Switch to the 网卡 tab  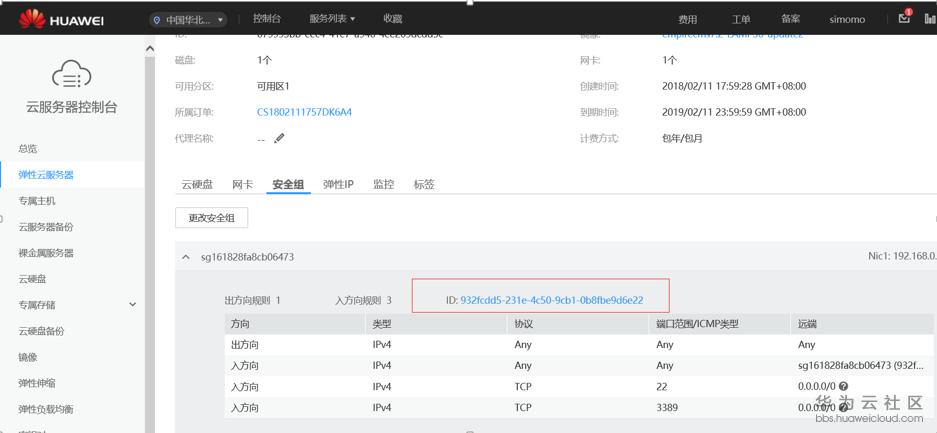tap(242, 185)
